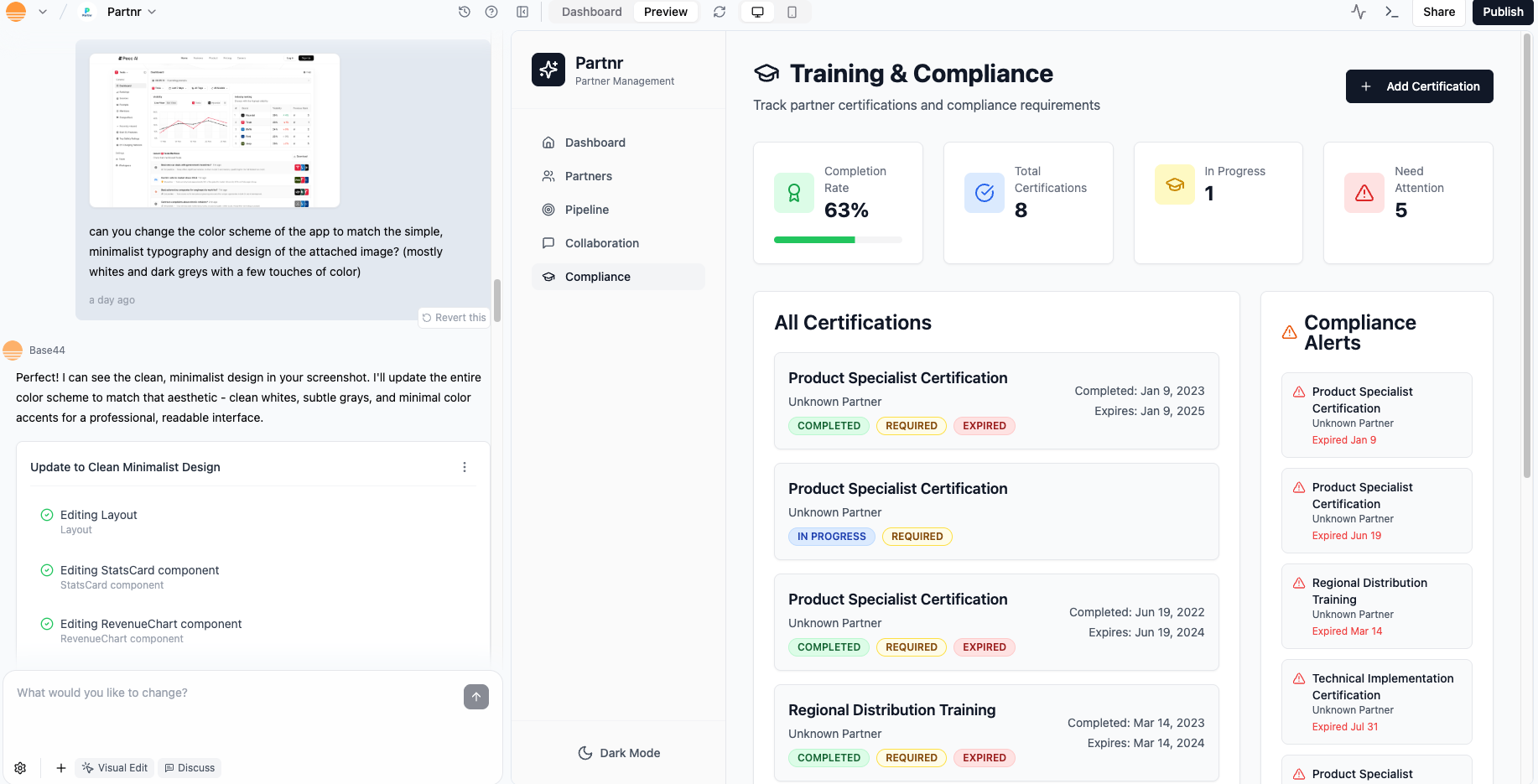Click IN PROGRESS badge on second certification
The height and width of the screenshot is (784, 1538).
tap(832, 537)
